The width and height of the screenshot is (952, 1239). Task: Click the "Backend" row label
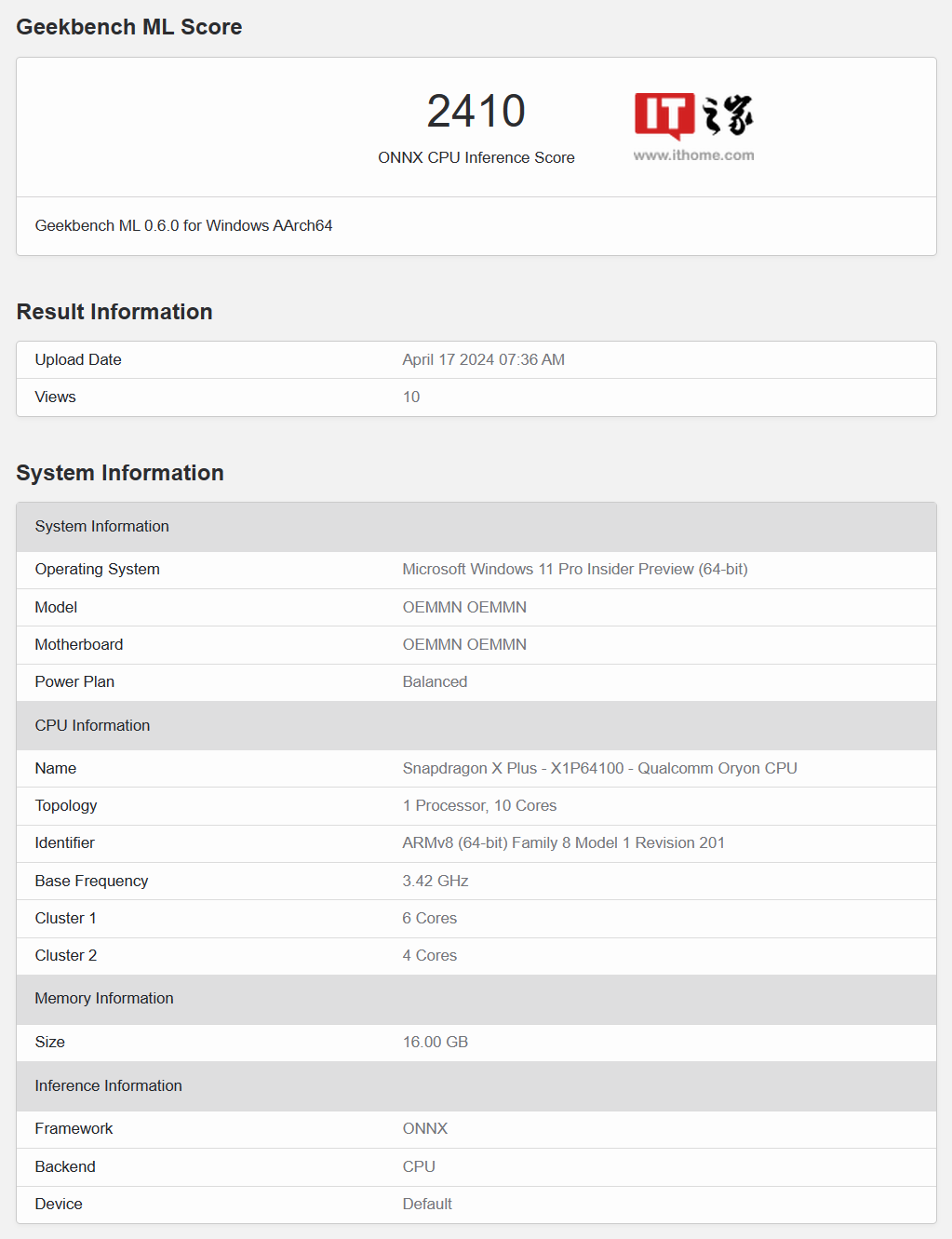pos(65,1167)
